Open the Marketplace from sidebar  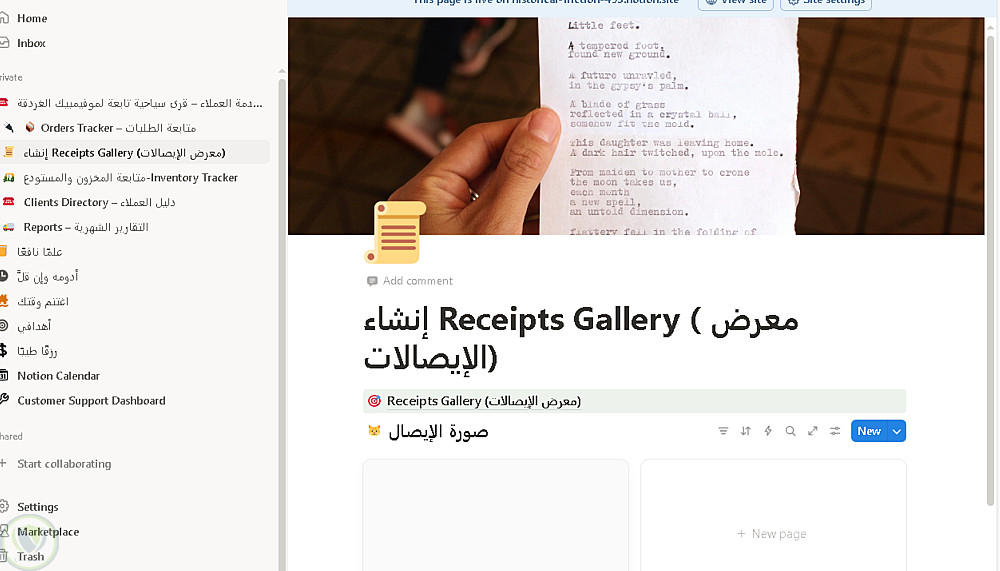coord(48,532)
